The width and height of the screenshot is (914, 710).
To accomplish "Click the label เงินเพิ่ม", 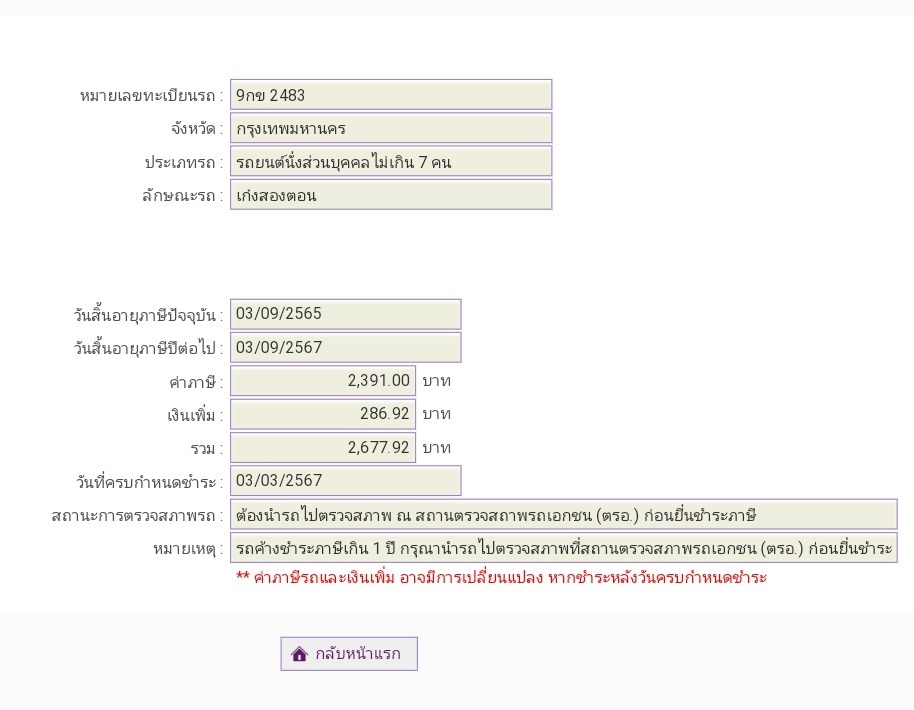I will pos(195,415).
